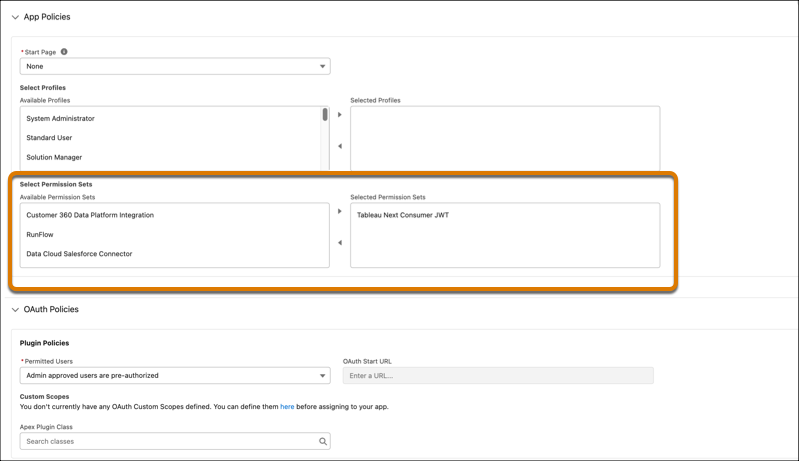Select Standard User profile
This screenshot has height=461, width=799.
tap(49, 138)
